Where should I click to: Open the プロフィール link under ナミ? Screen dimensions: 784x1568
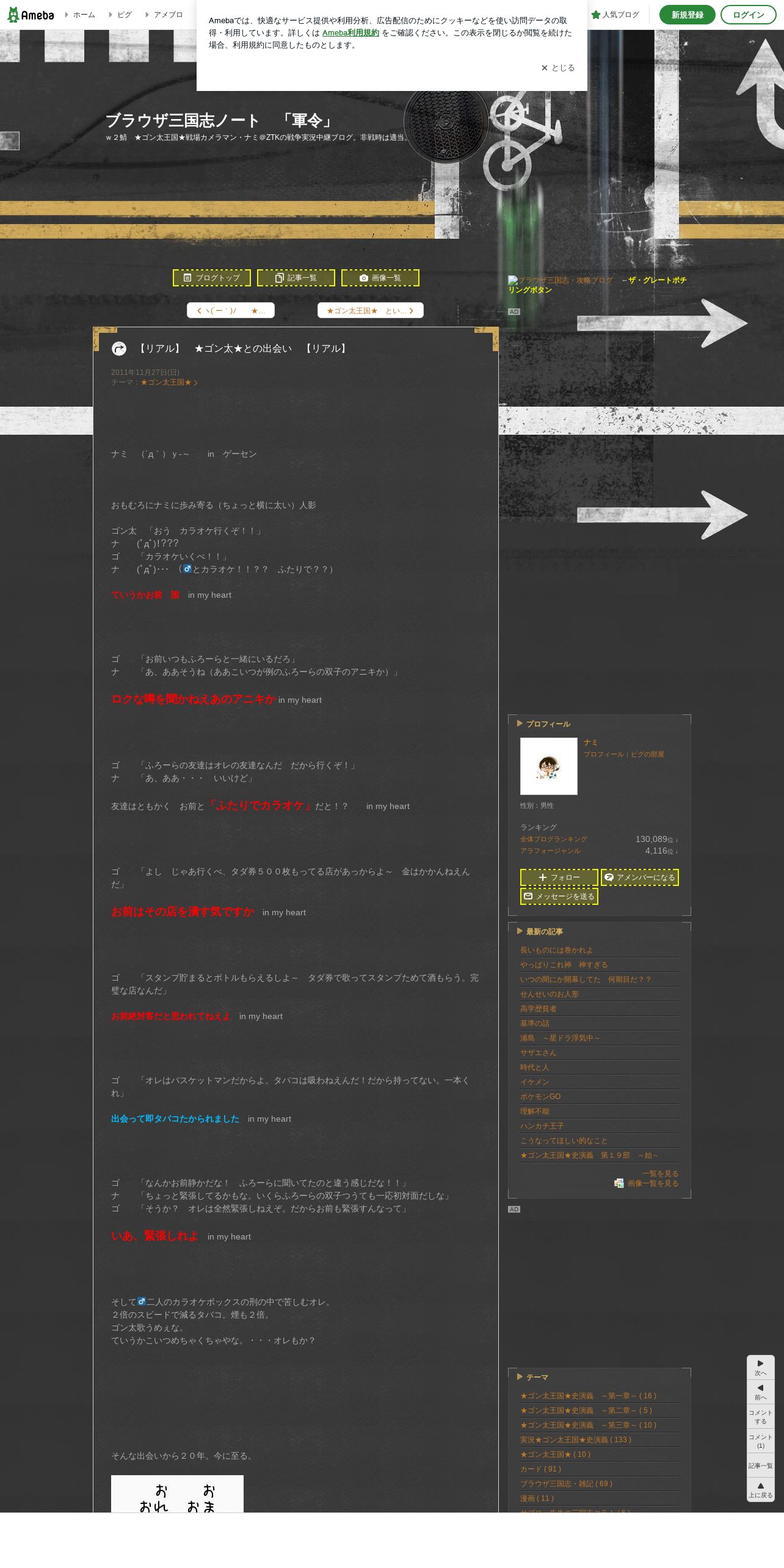[x=604, y=754]
